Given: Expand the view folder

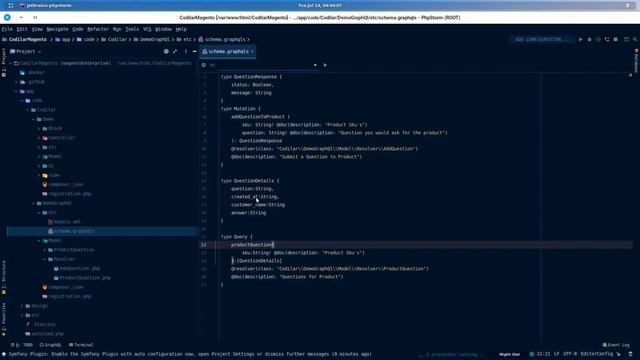Looking at the screenshot, I should click(40, 175).
